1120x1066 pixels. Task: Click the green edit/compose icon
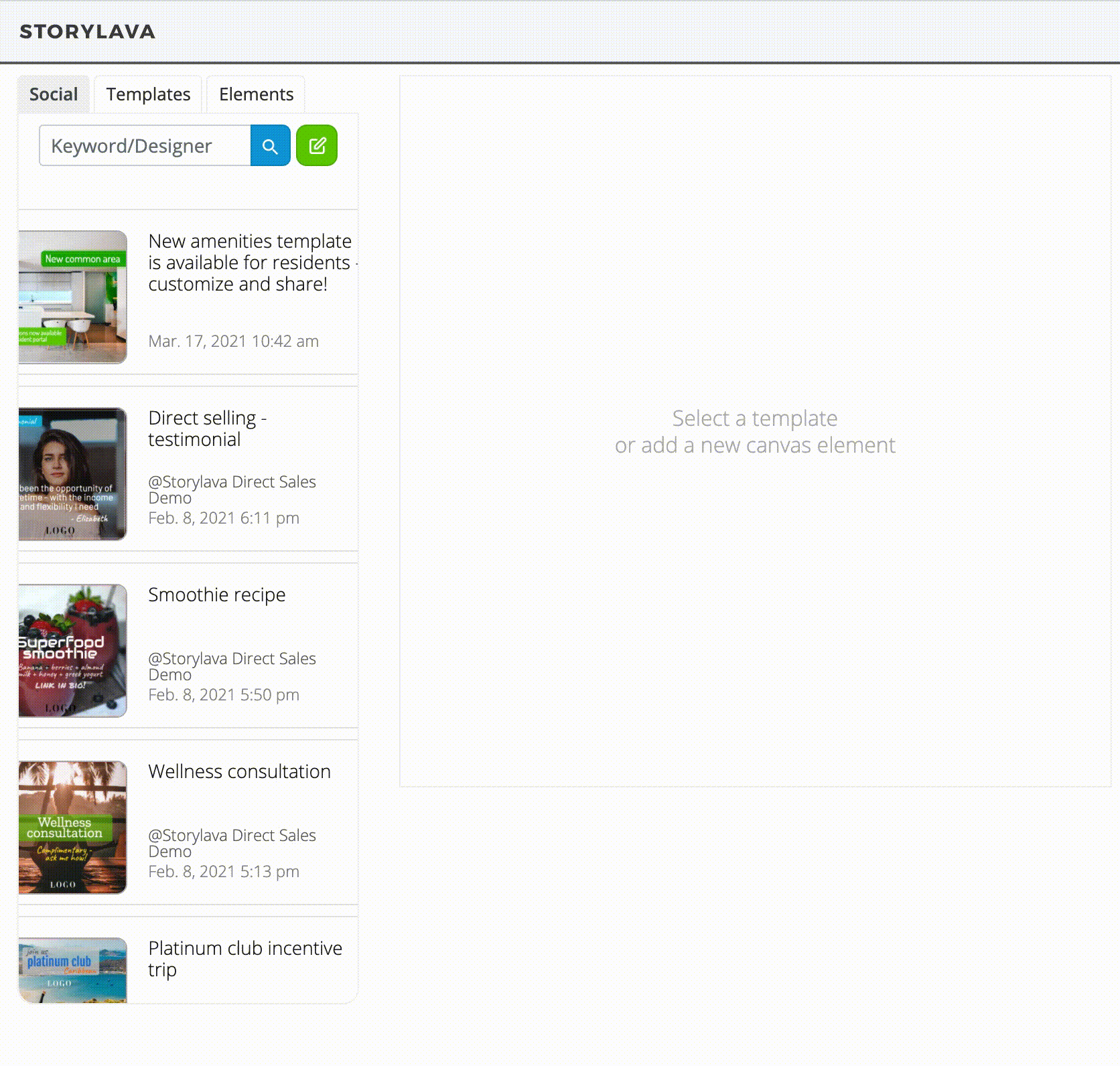(x=317, y=146)
